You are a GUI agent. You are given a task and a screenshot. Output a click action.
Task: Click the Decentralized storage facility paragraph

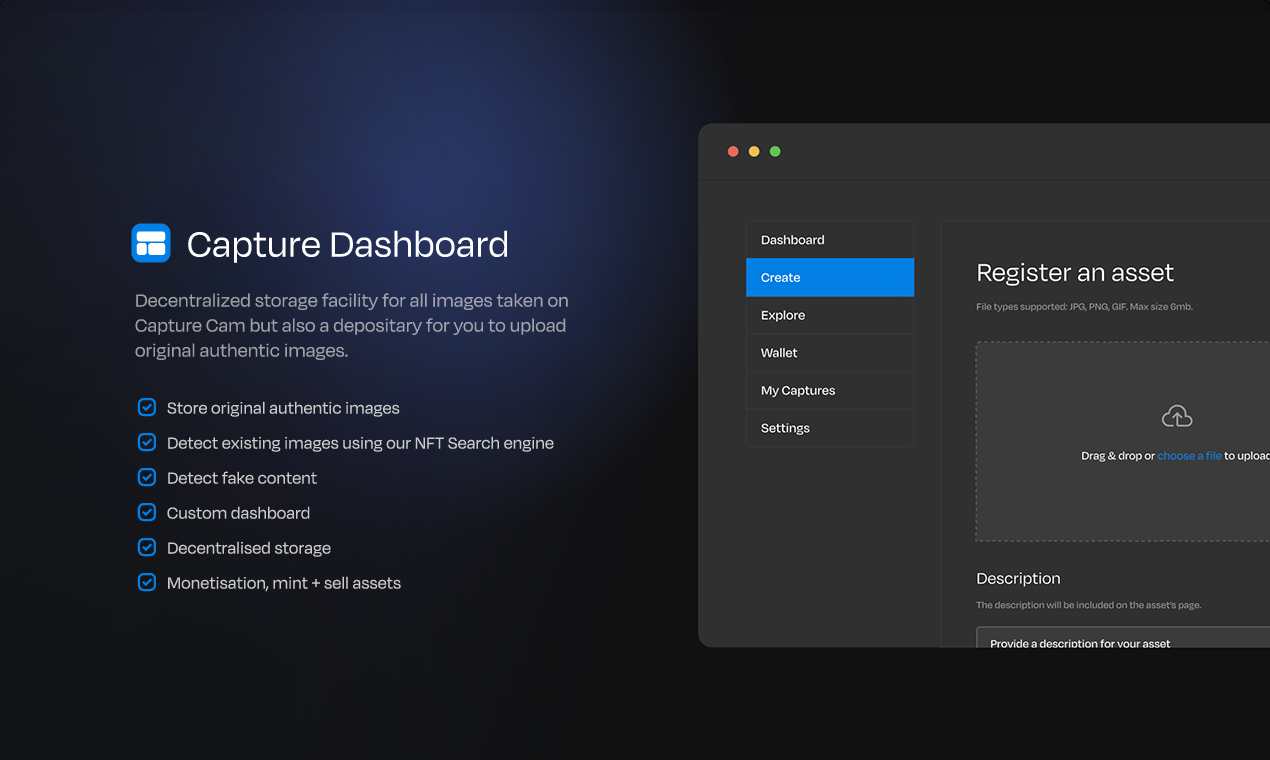352,326
